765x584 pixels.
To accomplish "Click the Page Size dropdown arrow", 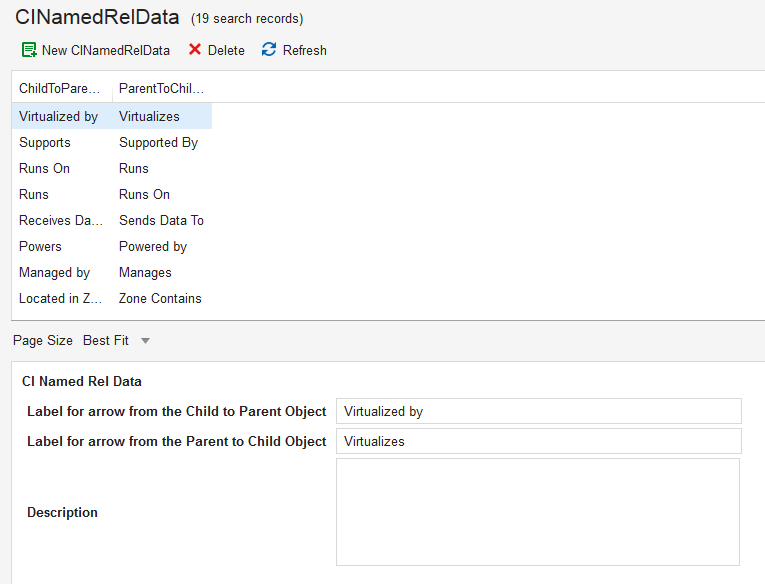I will [145, 341].
